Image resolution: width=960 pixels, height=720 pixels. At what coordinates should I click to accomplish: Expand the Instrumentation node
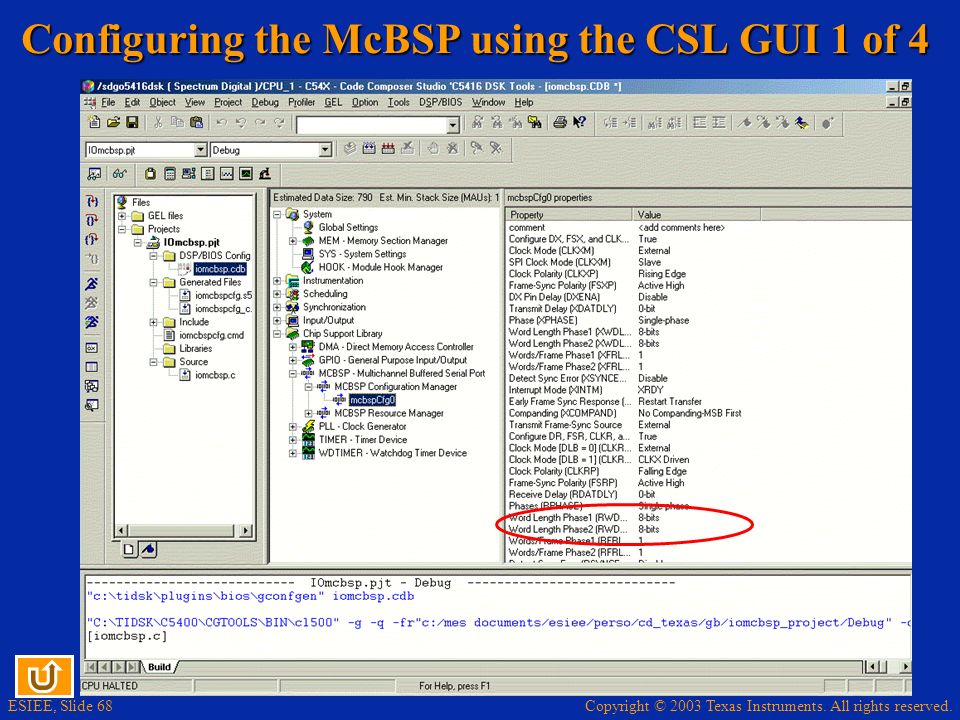(277, 280)
